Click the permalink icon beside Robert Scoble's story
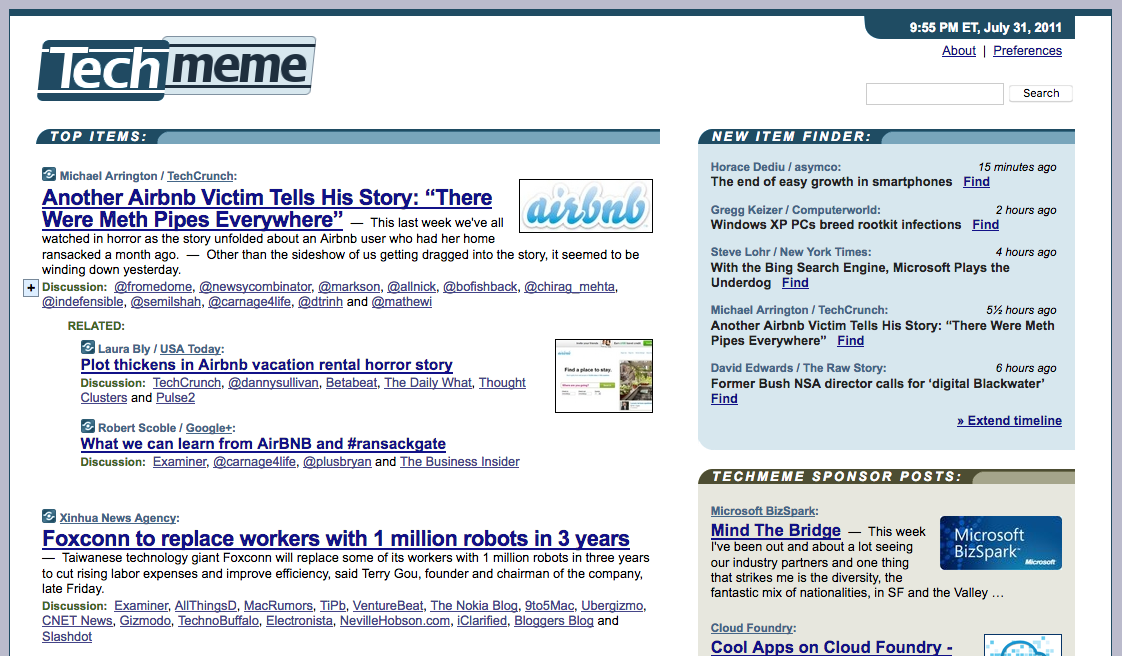Screen dimensions: 1122x656 [88, 429]
